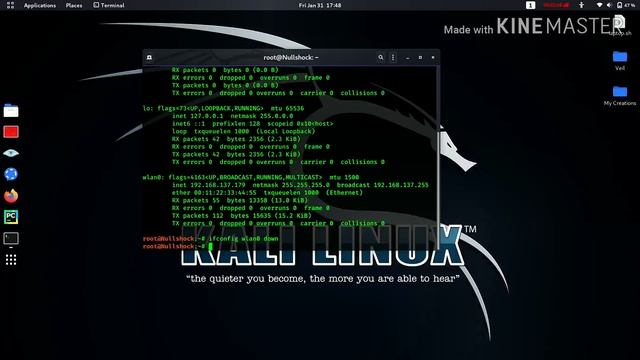Open the terminal hamburger menu
The width and height of the screenshot is (640, 360).
393,58
